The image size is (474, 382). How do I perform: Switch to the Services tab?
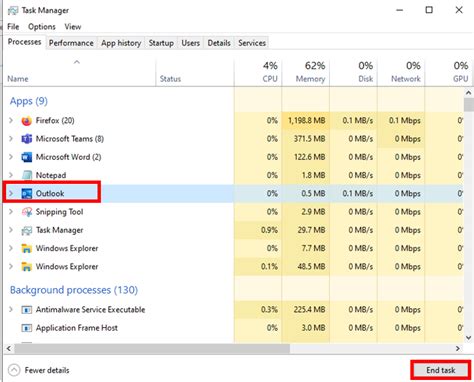point(252,43)
